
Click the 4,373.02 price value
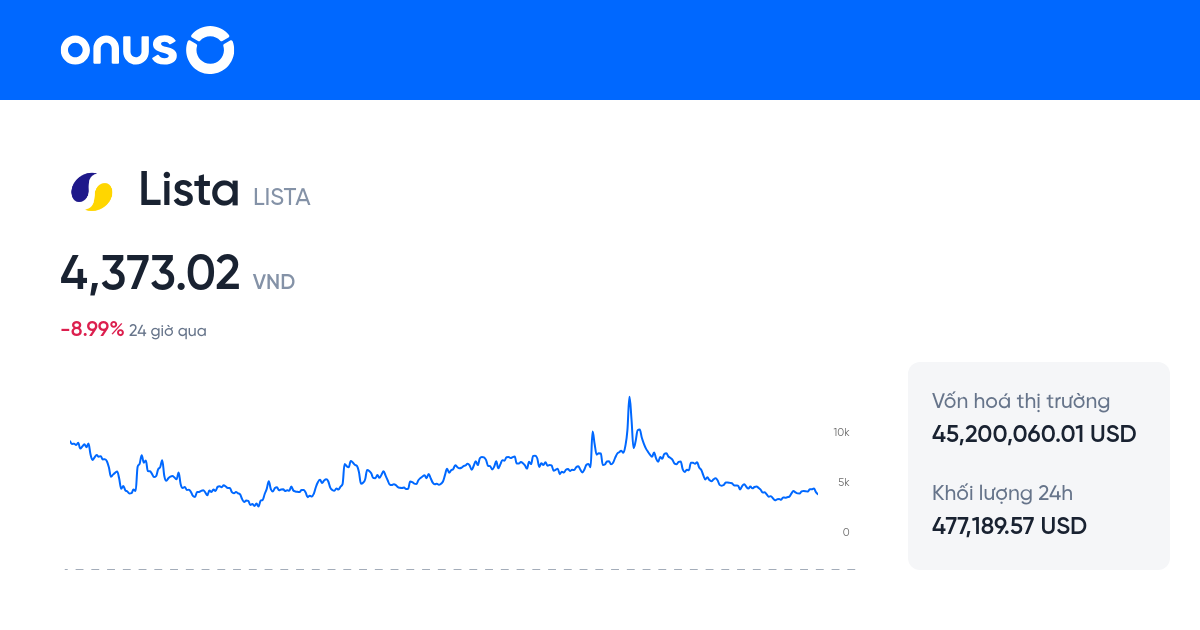pos(150,273)
